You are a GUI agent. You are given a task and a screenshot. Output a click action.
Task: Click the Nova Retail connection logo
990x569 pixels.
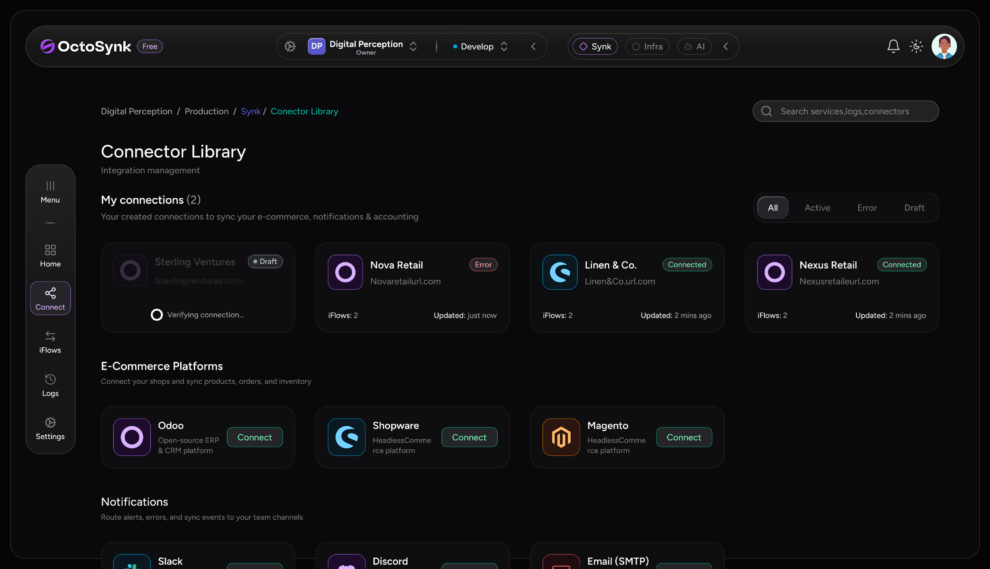[x=345, y=272]
